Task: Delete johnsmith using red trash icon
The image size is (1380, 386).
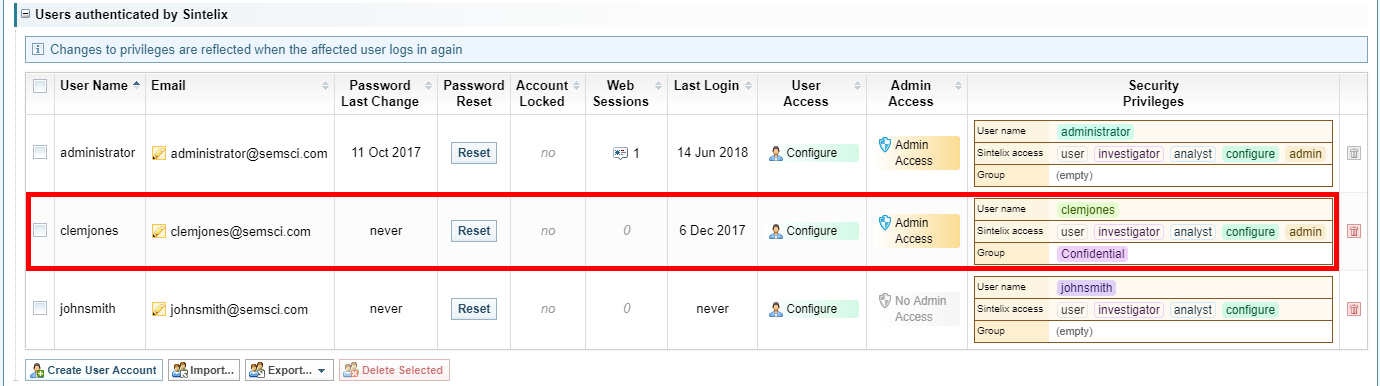Action: (1354, 309)
